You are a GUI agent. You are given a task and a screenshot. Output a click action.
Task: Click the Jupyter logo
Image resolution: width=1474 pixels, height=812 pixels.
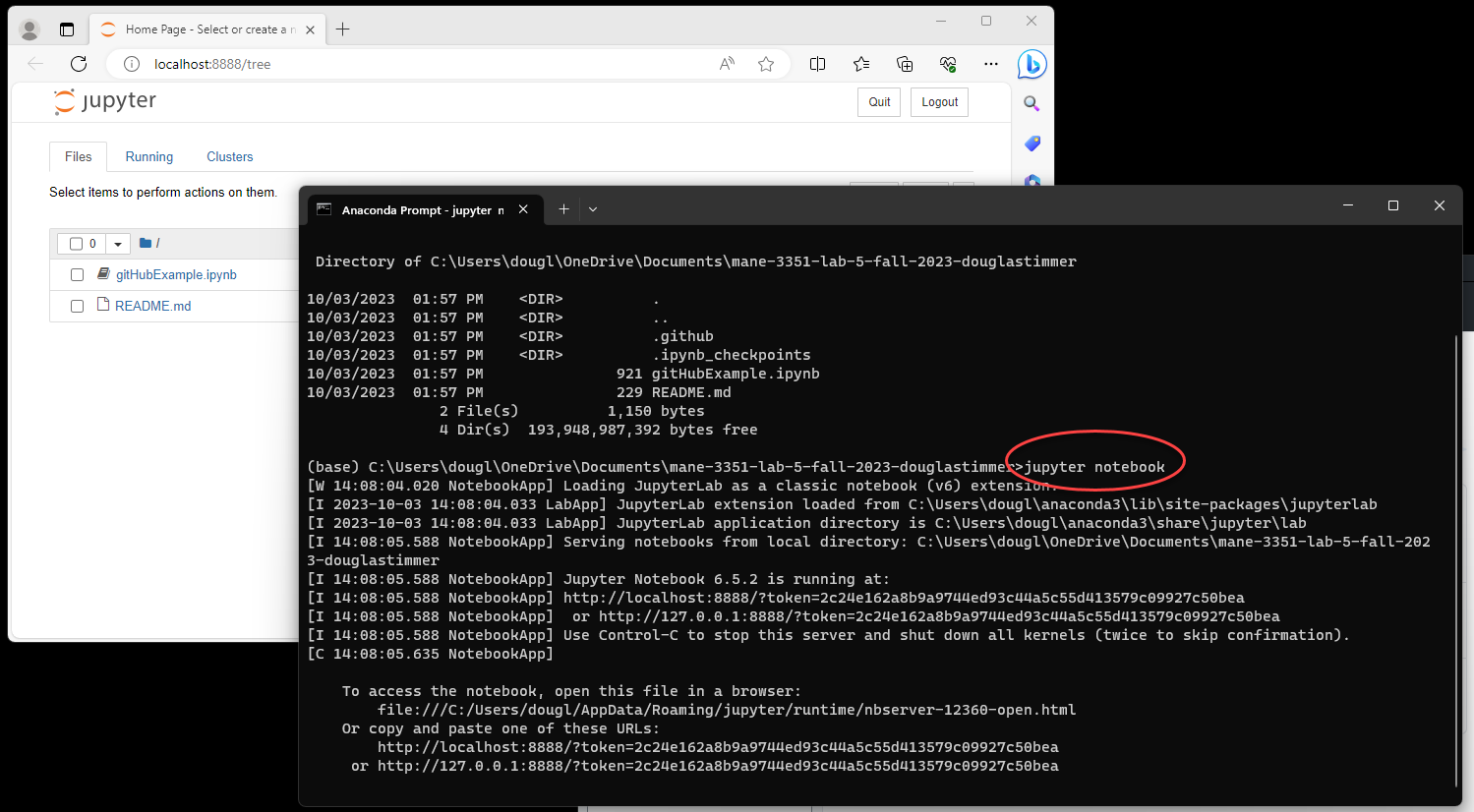click(105, 101)
